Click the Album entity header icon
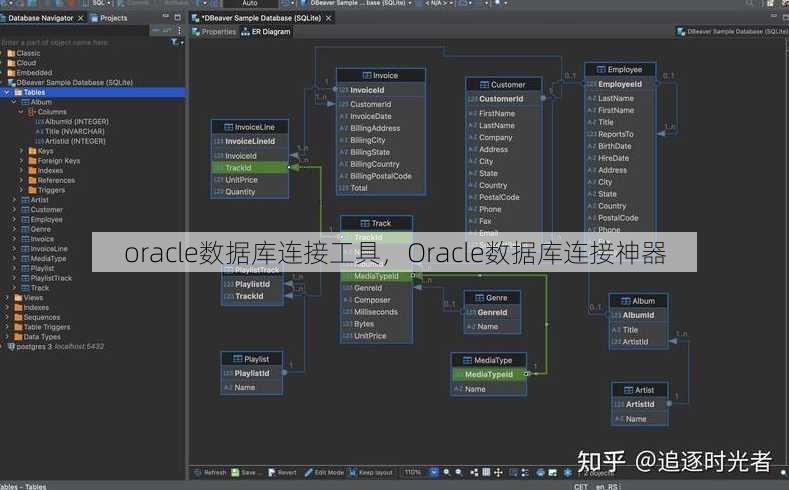Image resolution: width=789 pixels, height=490 pixels. 626,301
